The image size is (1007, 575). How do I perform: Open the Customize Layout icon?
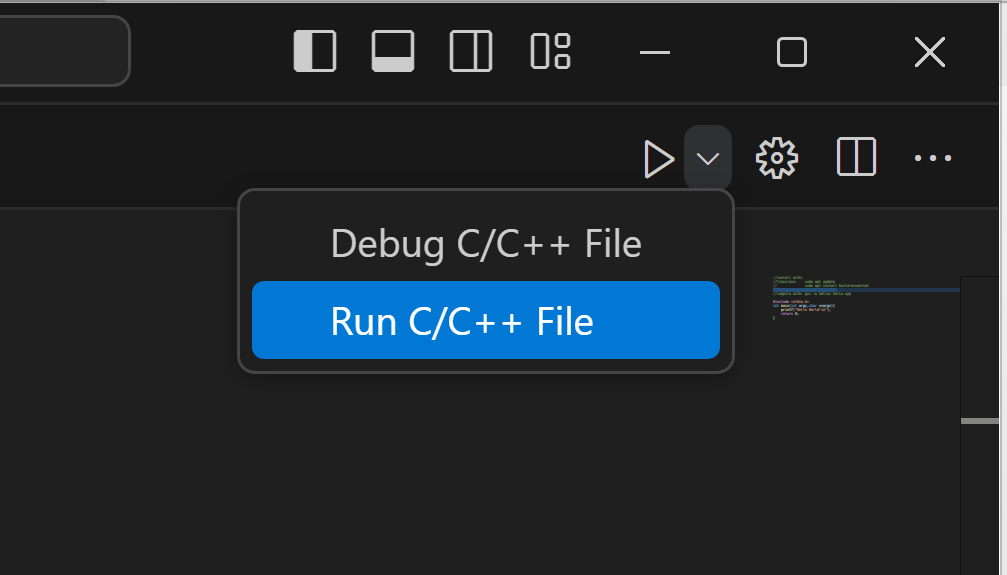click(550, 51)
